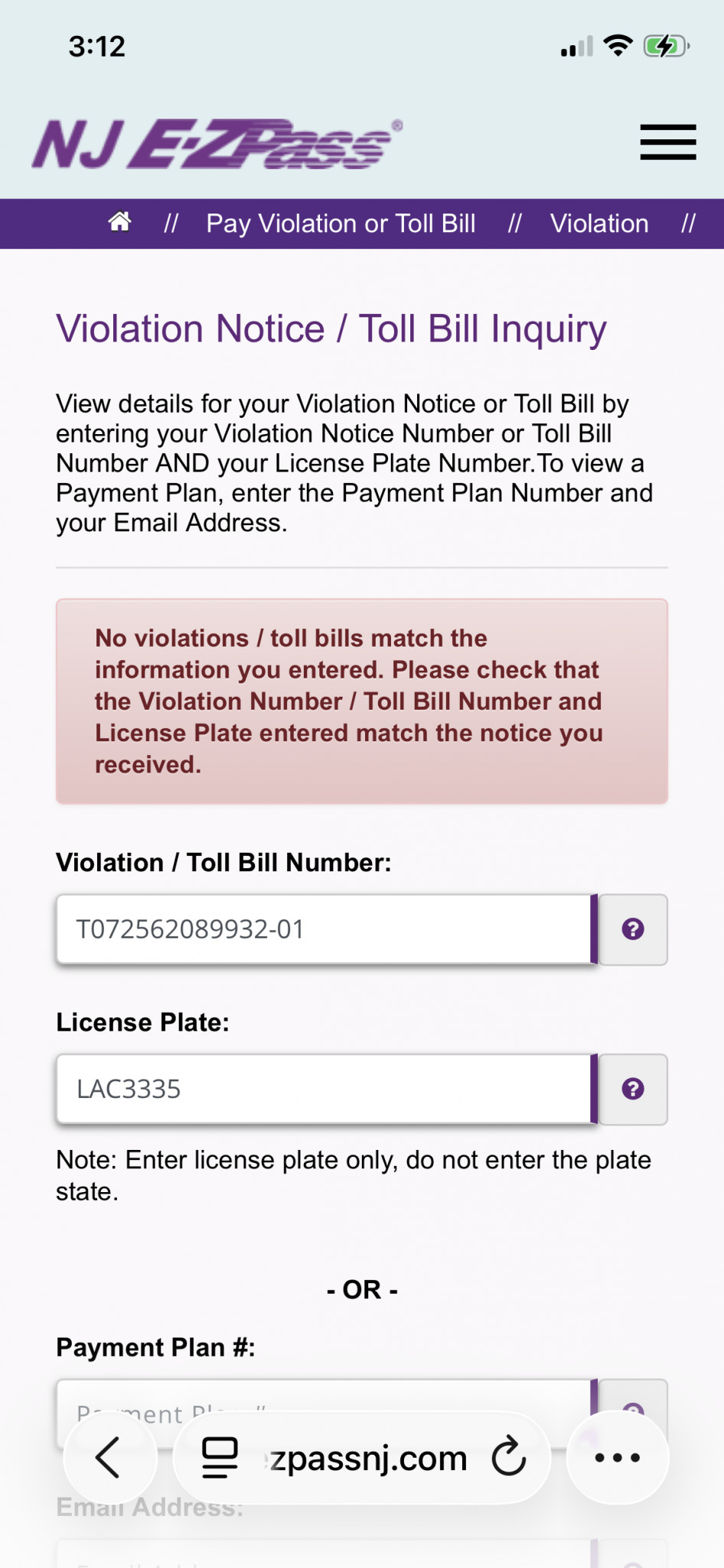724x1568 pixels.
Task: Open the browser three-dot more menu
Action: click(x=617, y=1457)
